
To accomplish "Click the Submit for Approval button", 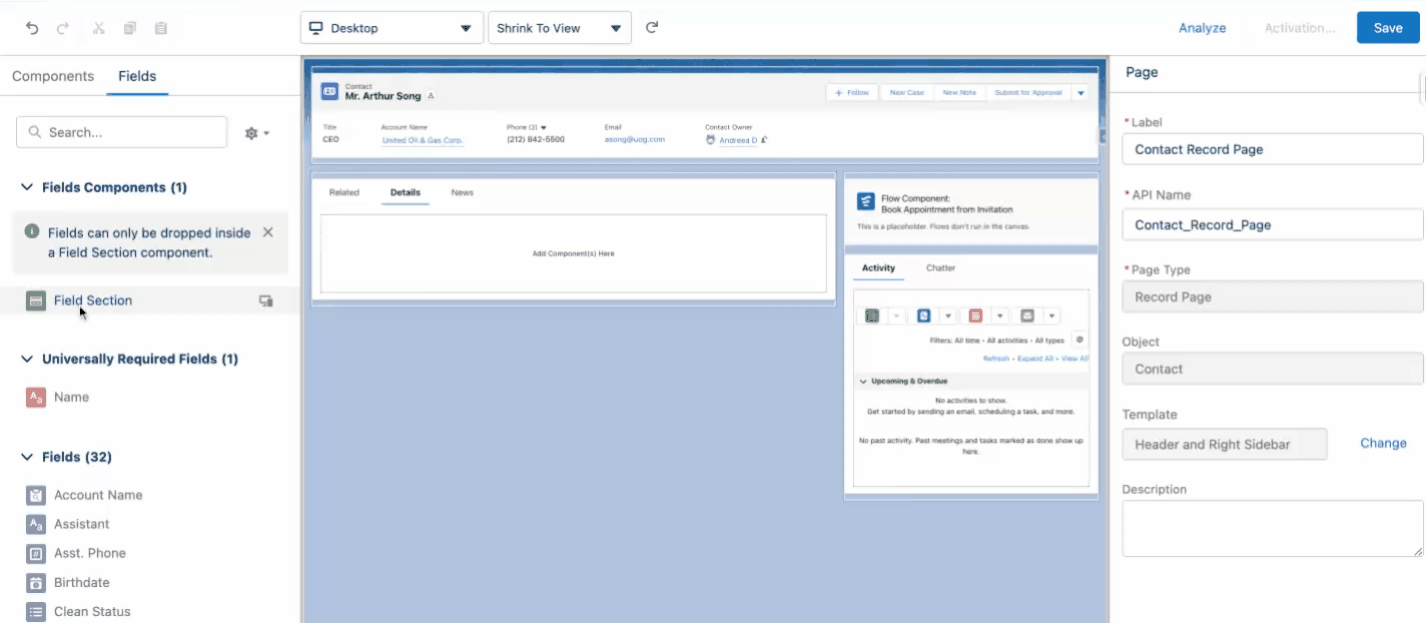I will pos(1028,92).
